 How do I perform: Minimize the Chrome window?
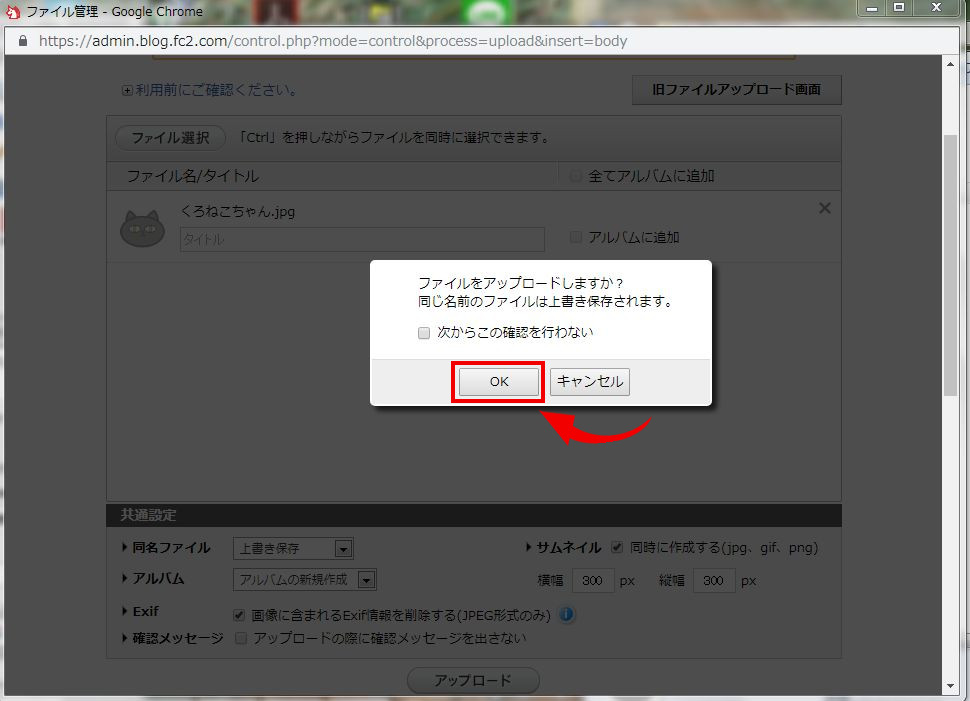pos(872,8)
